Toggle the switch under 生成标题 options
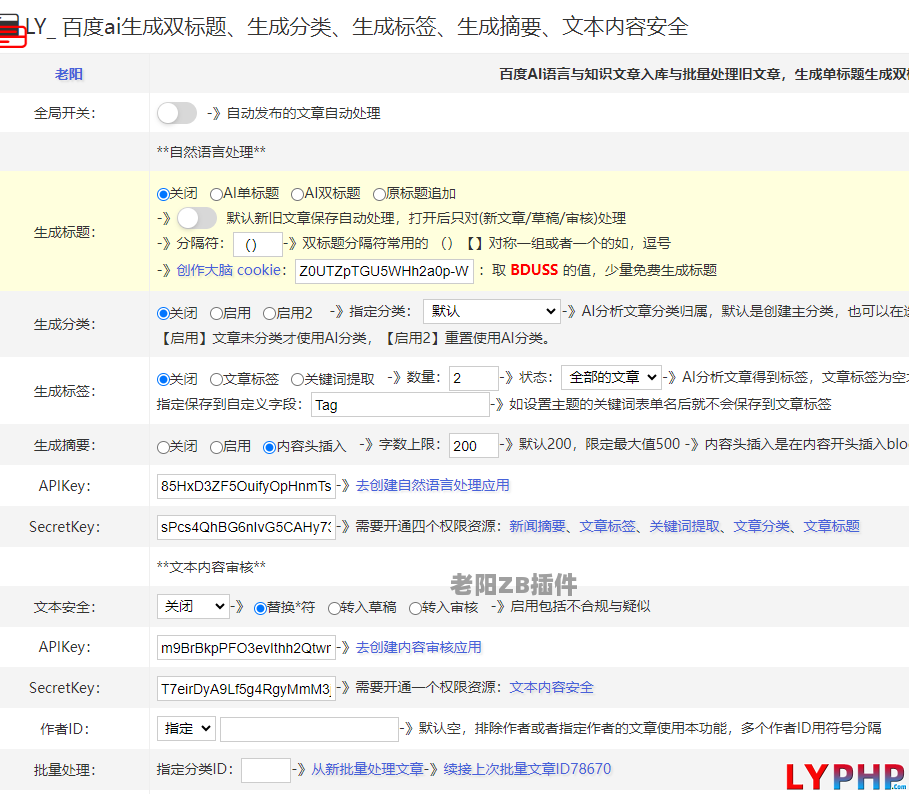Image resolution: width=909 pixels, height=794 pixels. (x=197, y=218)
